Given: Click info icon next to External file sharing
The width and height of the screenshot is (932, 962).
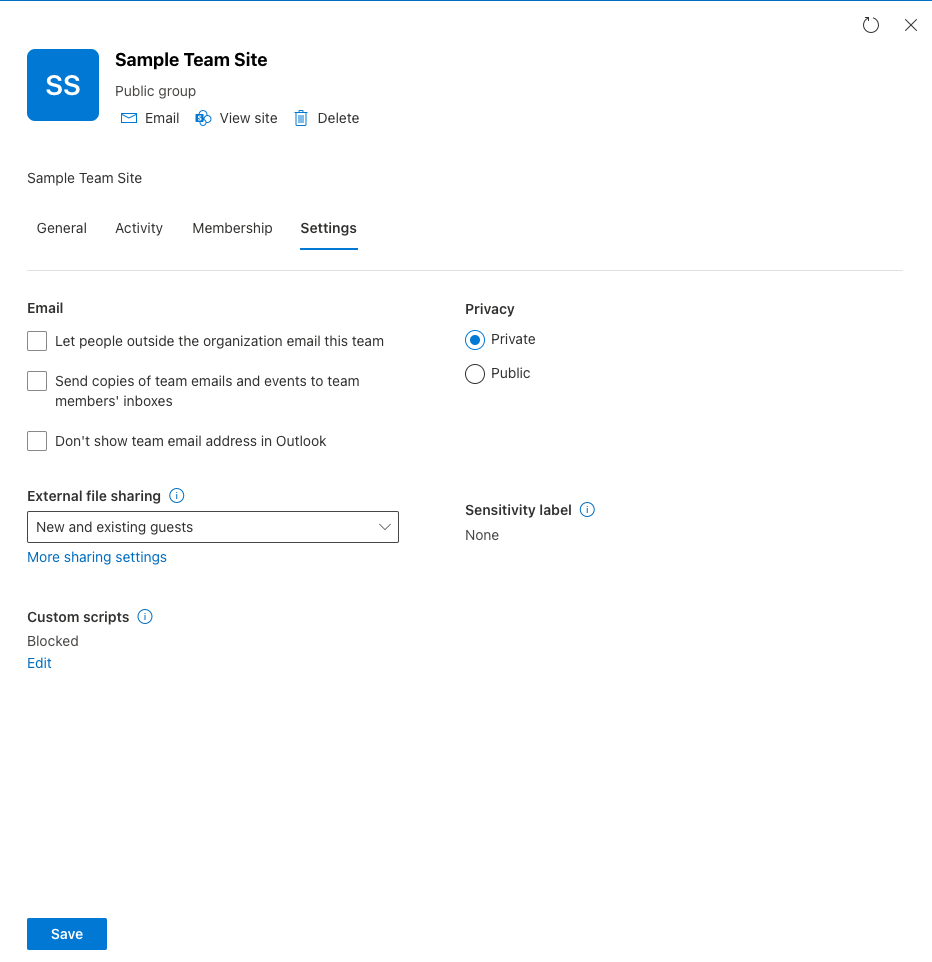Looking at the screenshot, I should (x=177, y=496).
